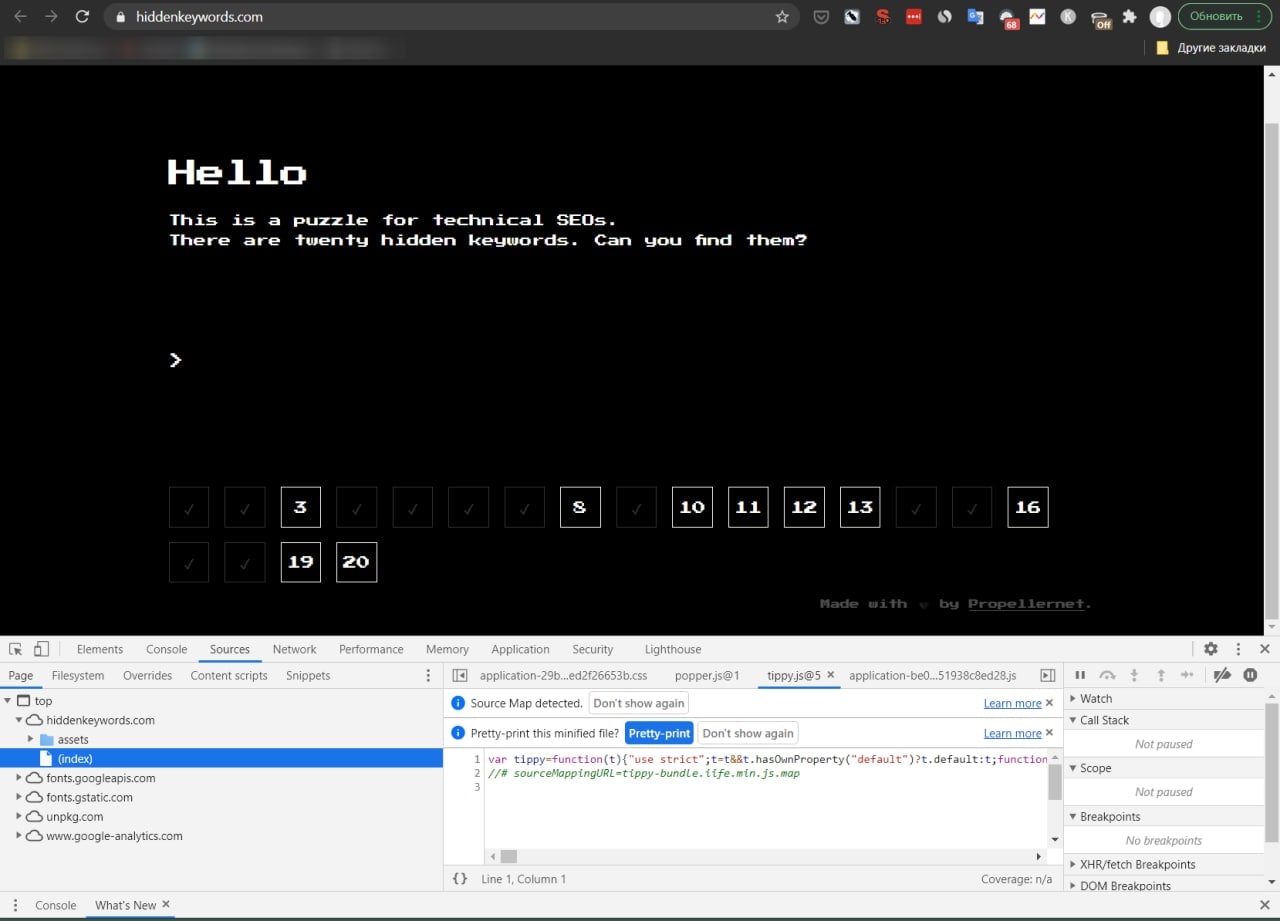The width and height of the screenshot is (1280, 921).
Task: Switch to the Lighthouse tab
Action: [673, 649]
